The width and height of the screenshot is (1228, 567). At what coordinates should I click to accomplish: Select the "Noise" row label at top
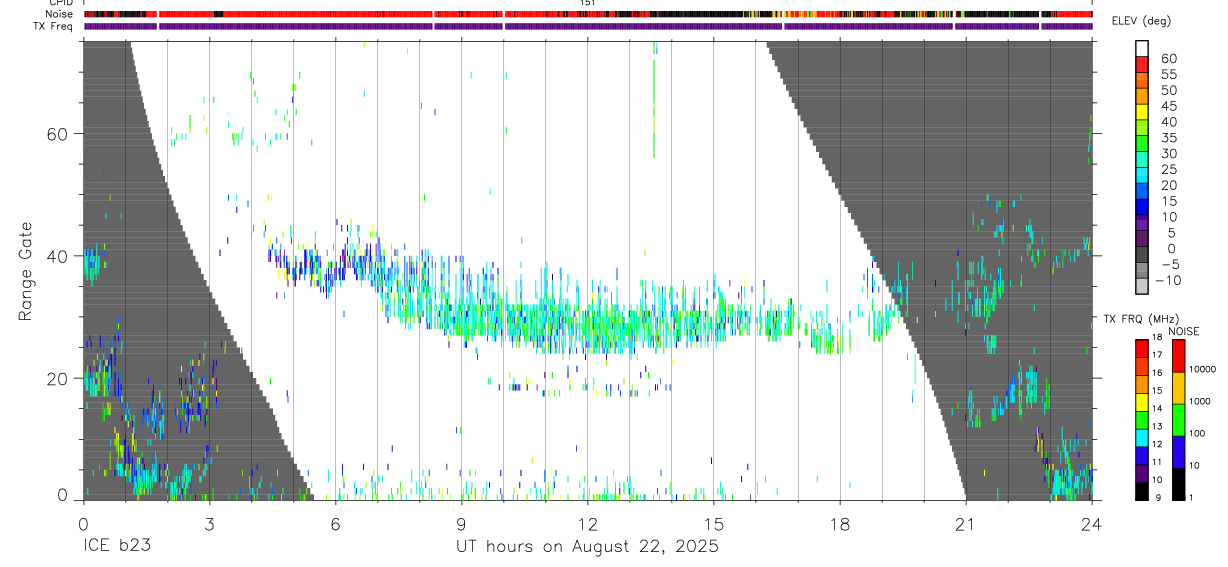pos(60,14)
